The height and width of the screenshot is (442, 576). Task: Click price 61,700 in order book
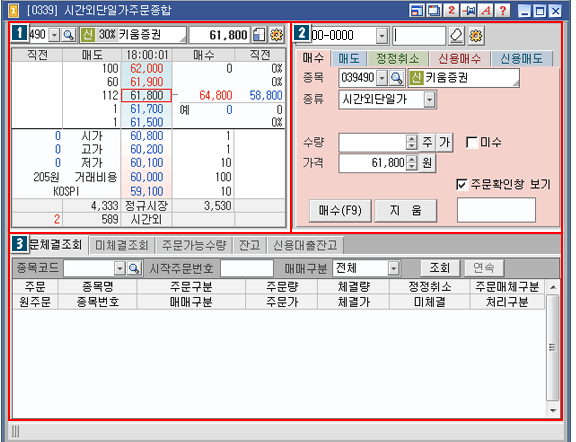pos(147,109)
